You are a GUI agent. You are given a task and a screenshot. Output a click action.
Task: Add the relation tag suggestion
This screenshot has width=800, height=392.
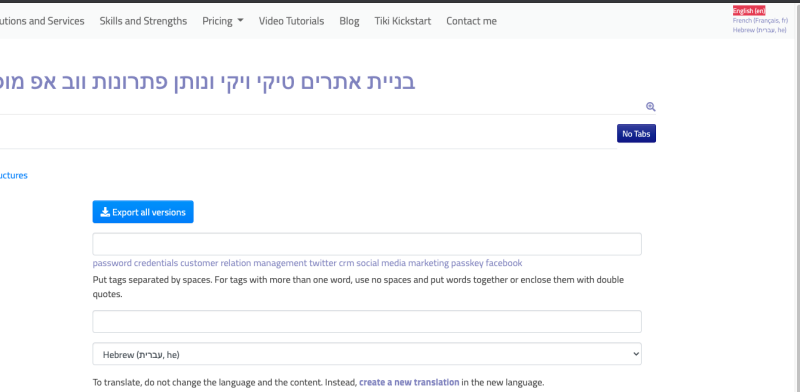click(x=236, y=263)
